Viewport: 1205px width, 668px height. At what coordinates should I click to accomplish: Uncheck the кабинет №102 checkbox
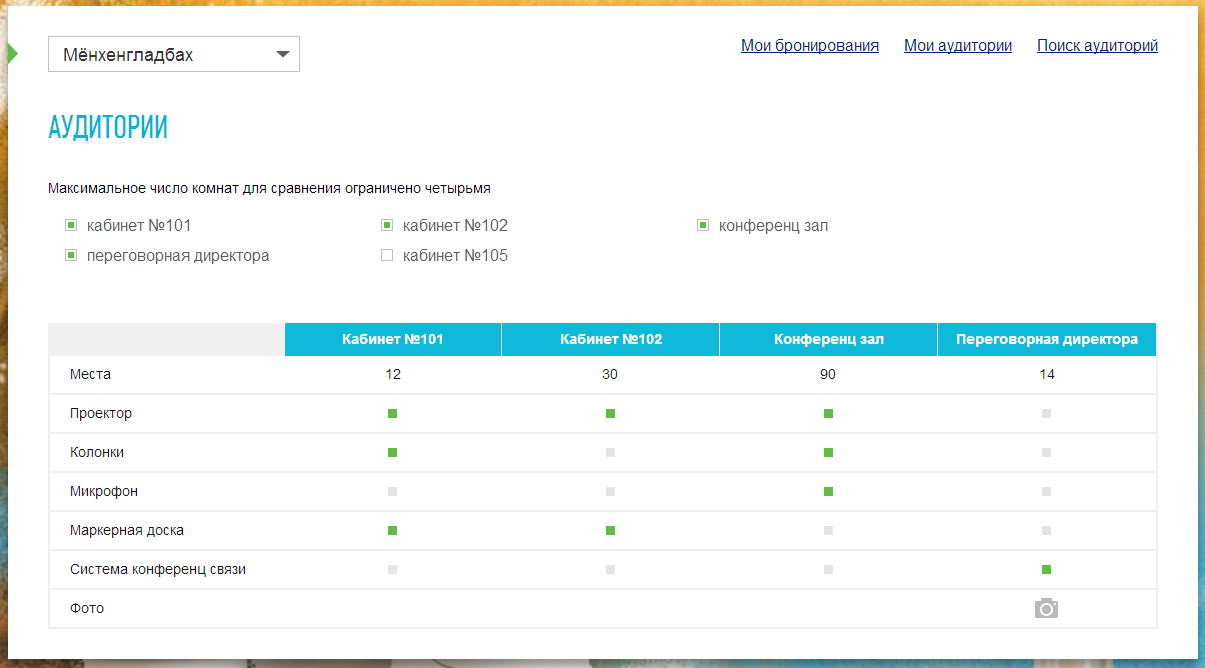(387, 226)
